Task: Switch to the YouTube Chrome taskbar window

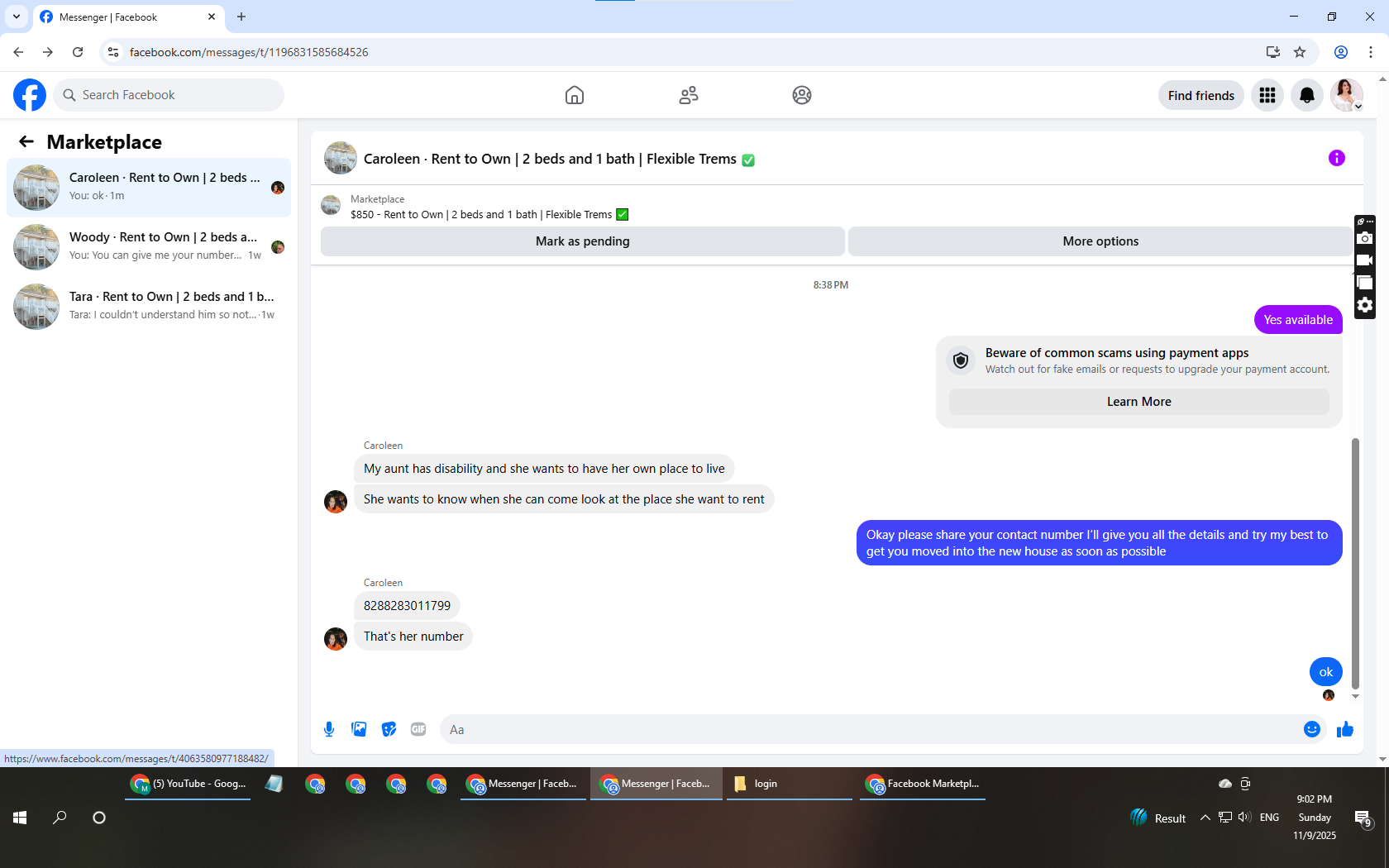Action: (x=189, y=784)
